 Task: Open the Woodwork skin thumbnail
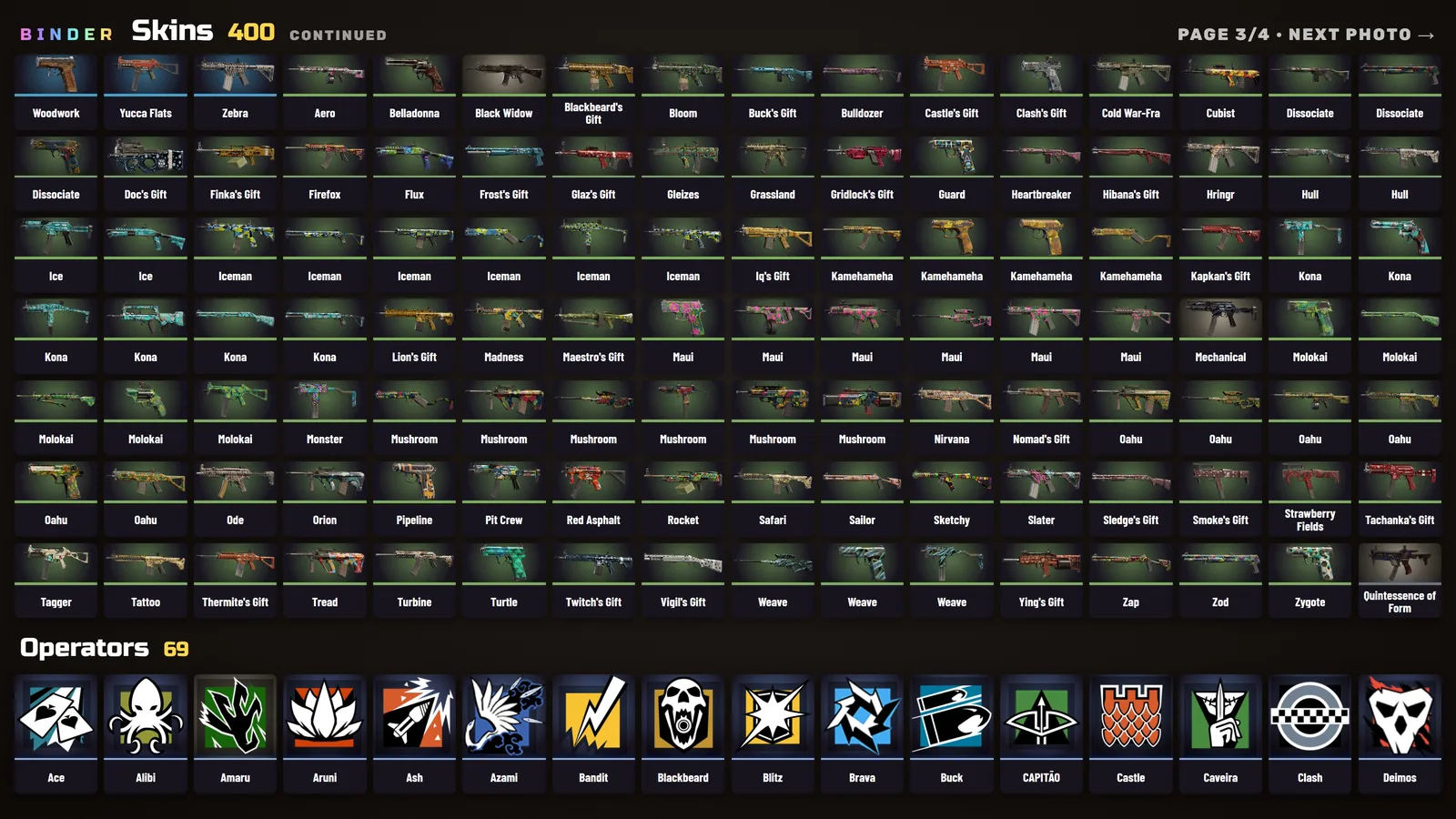point(56,75)
